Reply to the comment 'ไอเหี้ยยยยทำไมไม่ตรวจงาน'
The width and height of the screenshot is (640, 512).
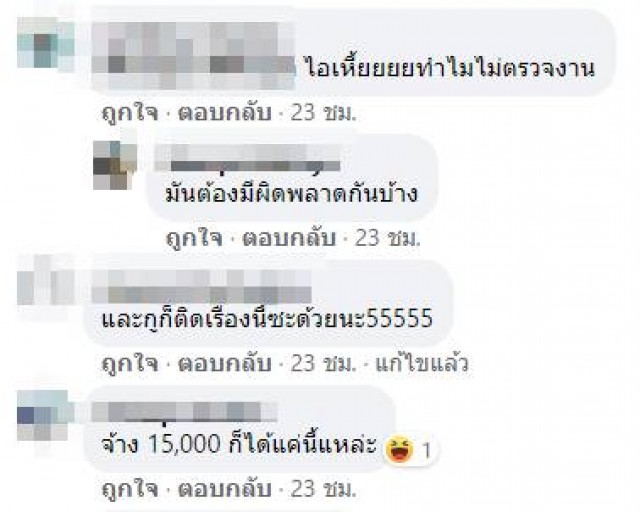click(224, 112)
